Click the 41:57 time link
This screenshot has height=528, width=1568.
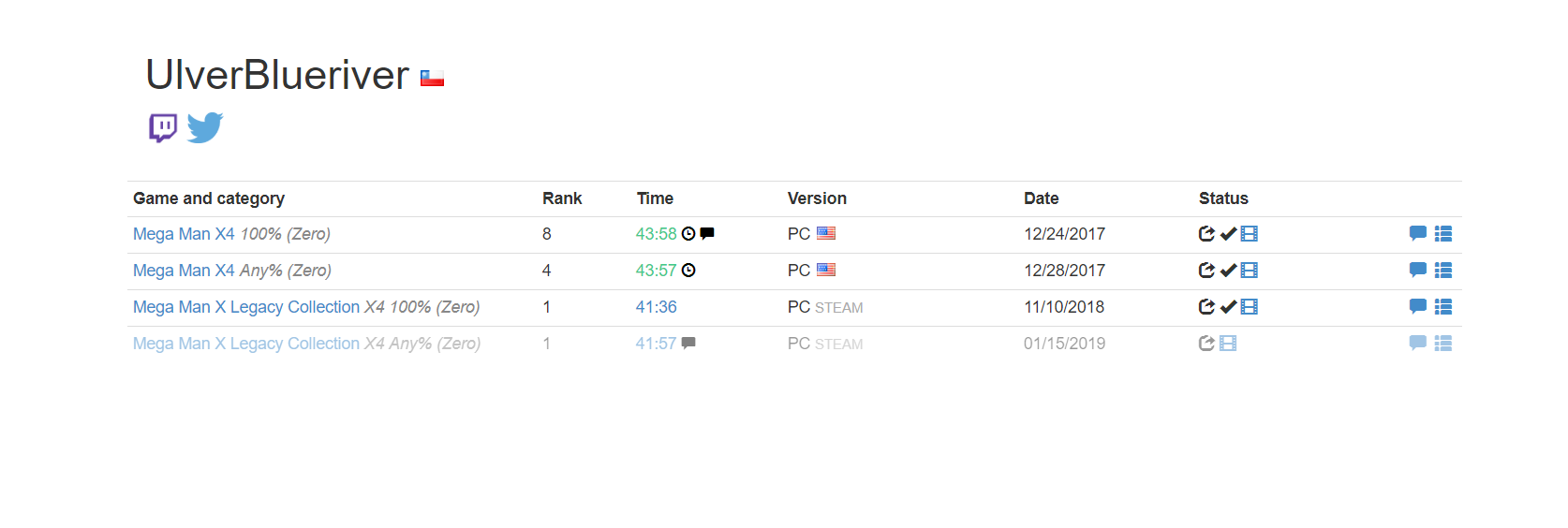656,344
